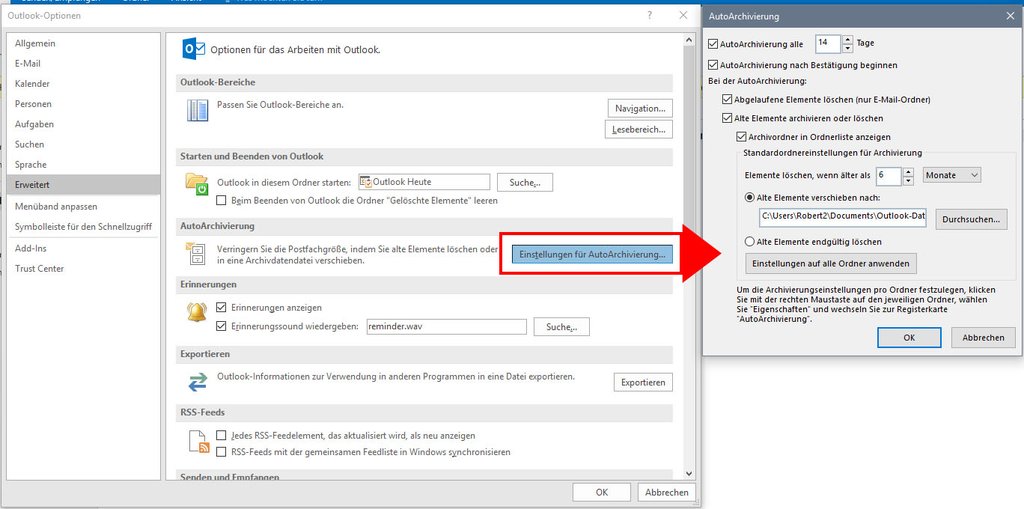Click the reminder.wav sound file field
Screen dimensions: 1024x509
click(445, 327)
